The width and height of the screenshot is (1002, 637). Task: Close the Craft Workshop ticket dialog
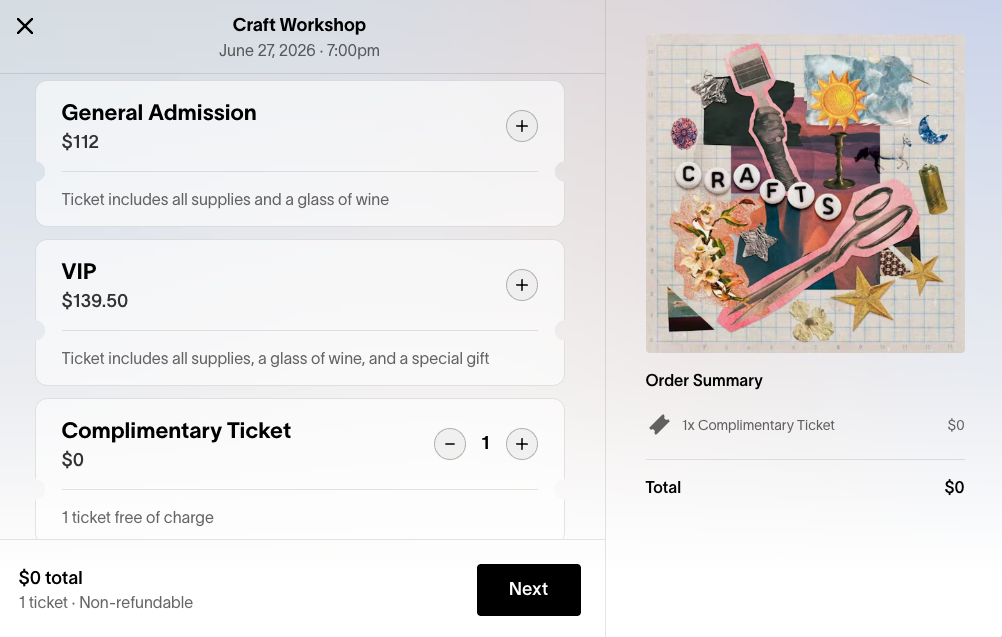point(25,26)
